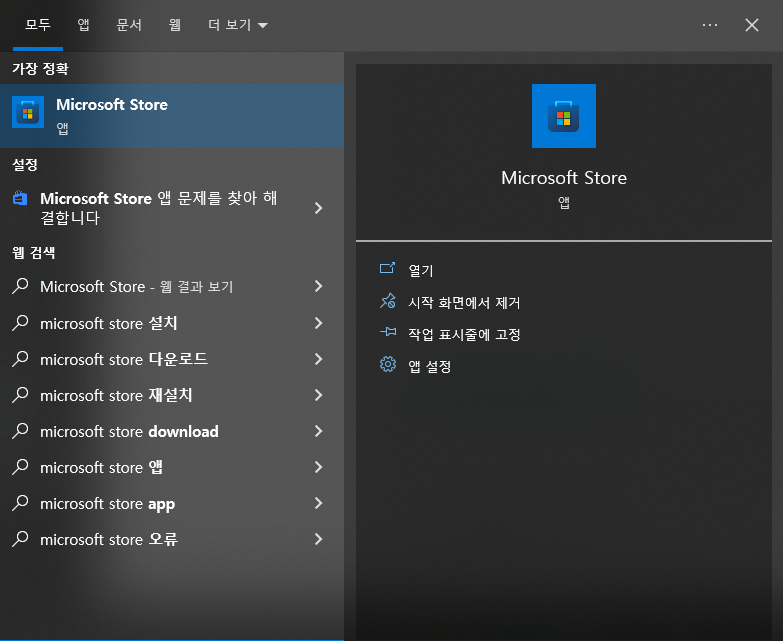Click 열기 to open the app
Viewport: 783px width, 641px height.
[420, 270]
